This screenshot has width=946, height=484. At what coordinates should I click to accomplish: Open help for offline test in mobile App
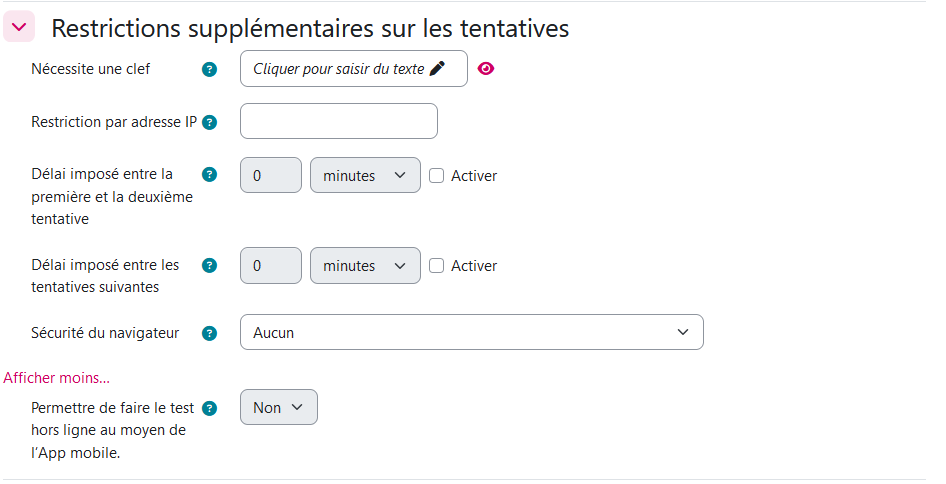[x=210, y=408]
